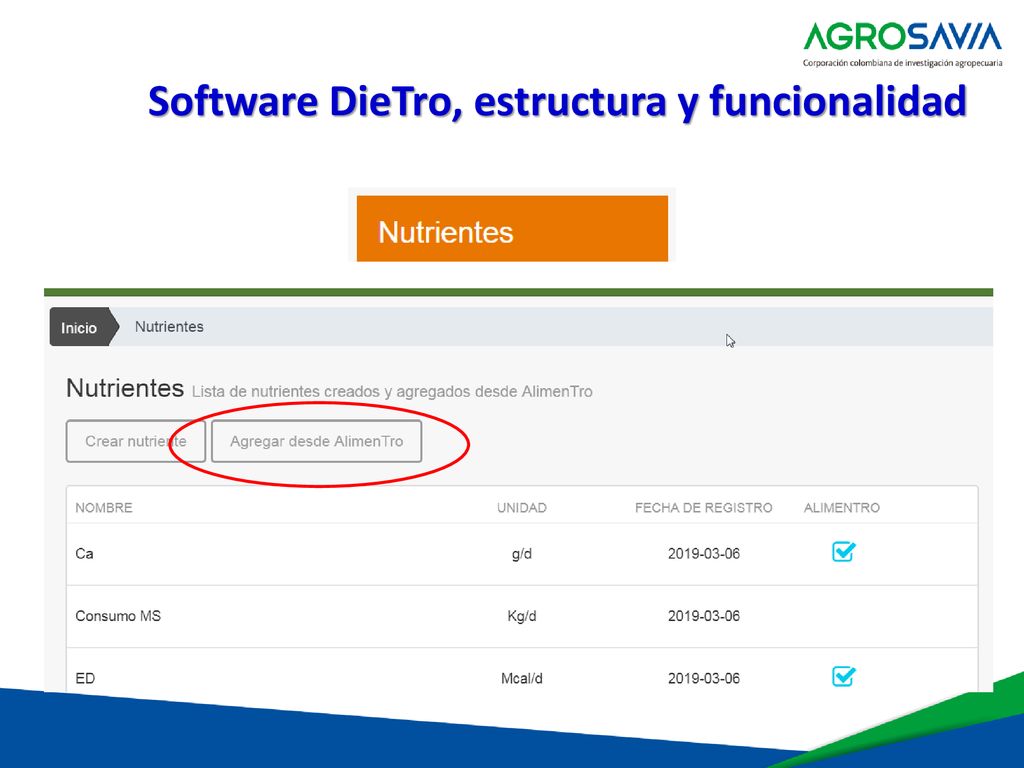The image size is (1024, 768).
Task: Click the g/d unit cell
Action: tap(522, 554)
